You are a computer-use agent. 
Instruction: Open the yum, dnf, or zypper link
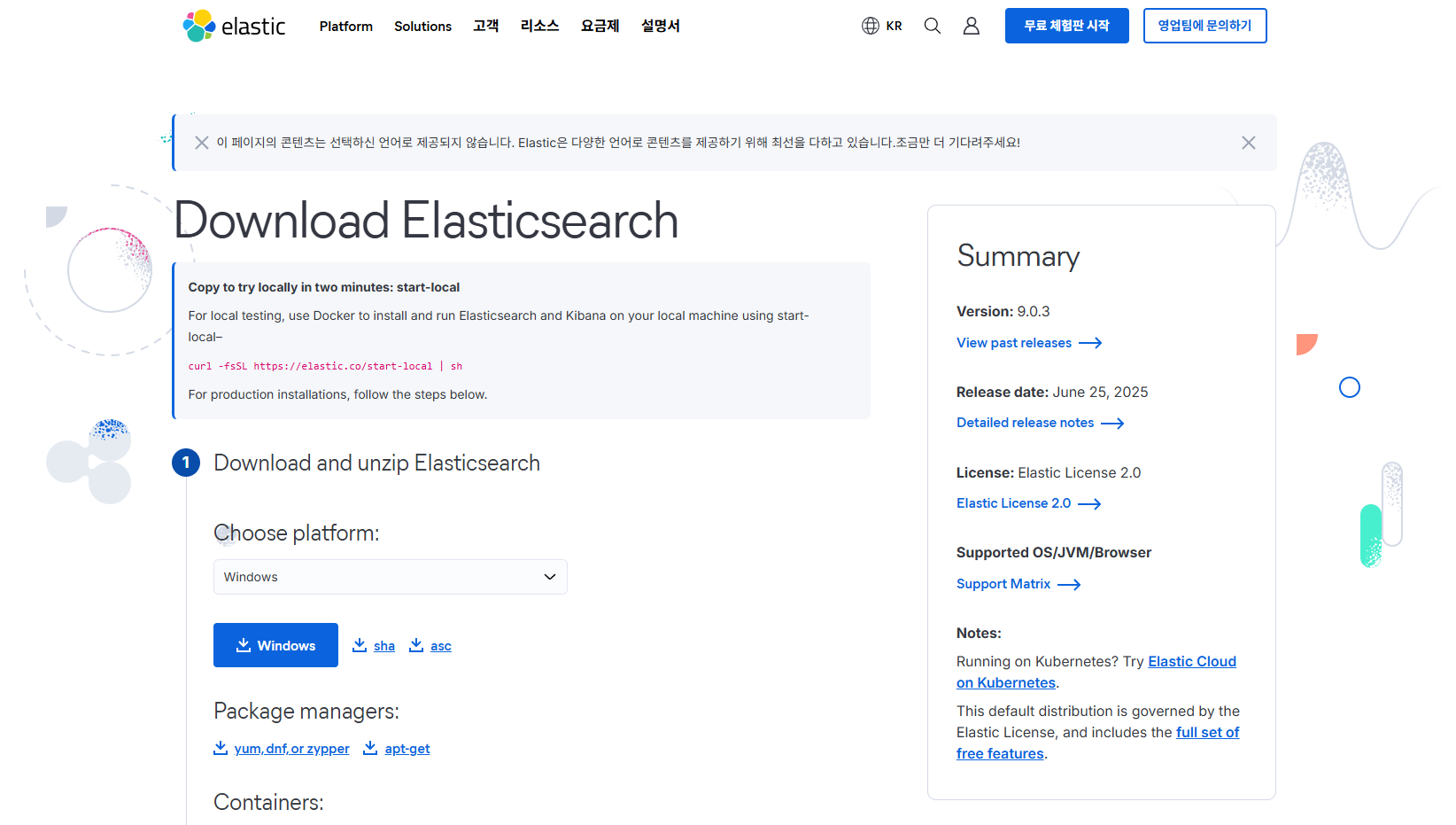(x=291, y=749)
